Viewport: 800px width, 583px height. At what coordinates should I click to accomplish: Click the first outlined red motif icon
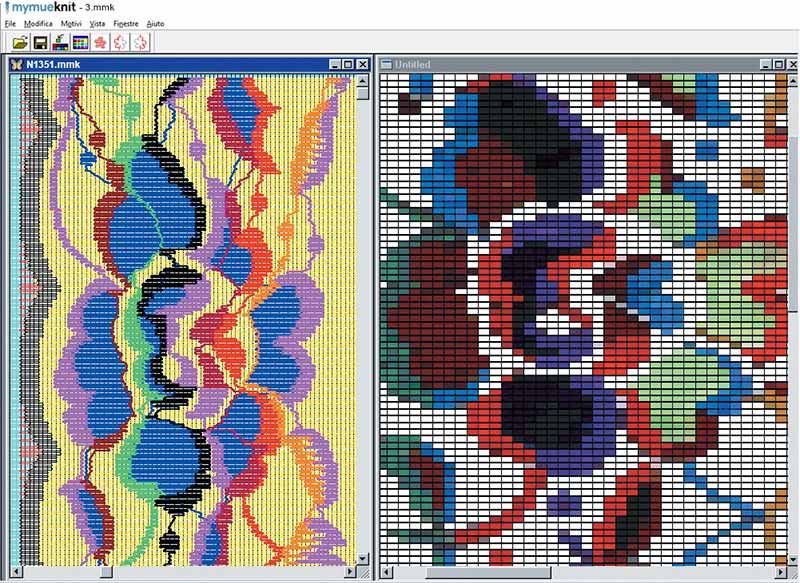coord(121,42)
